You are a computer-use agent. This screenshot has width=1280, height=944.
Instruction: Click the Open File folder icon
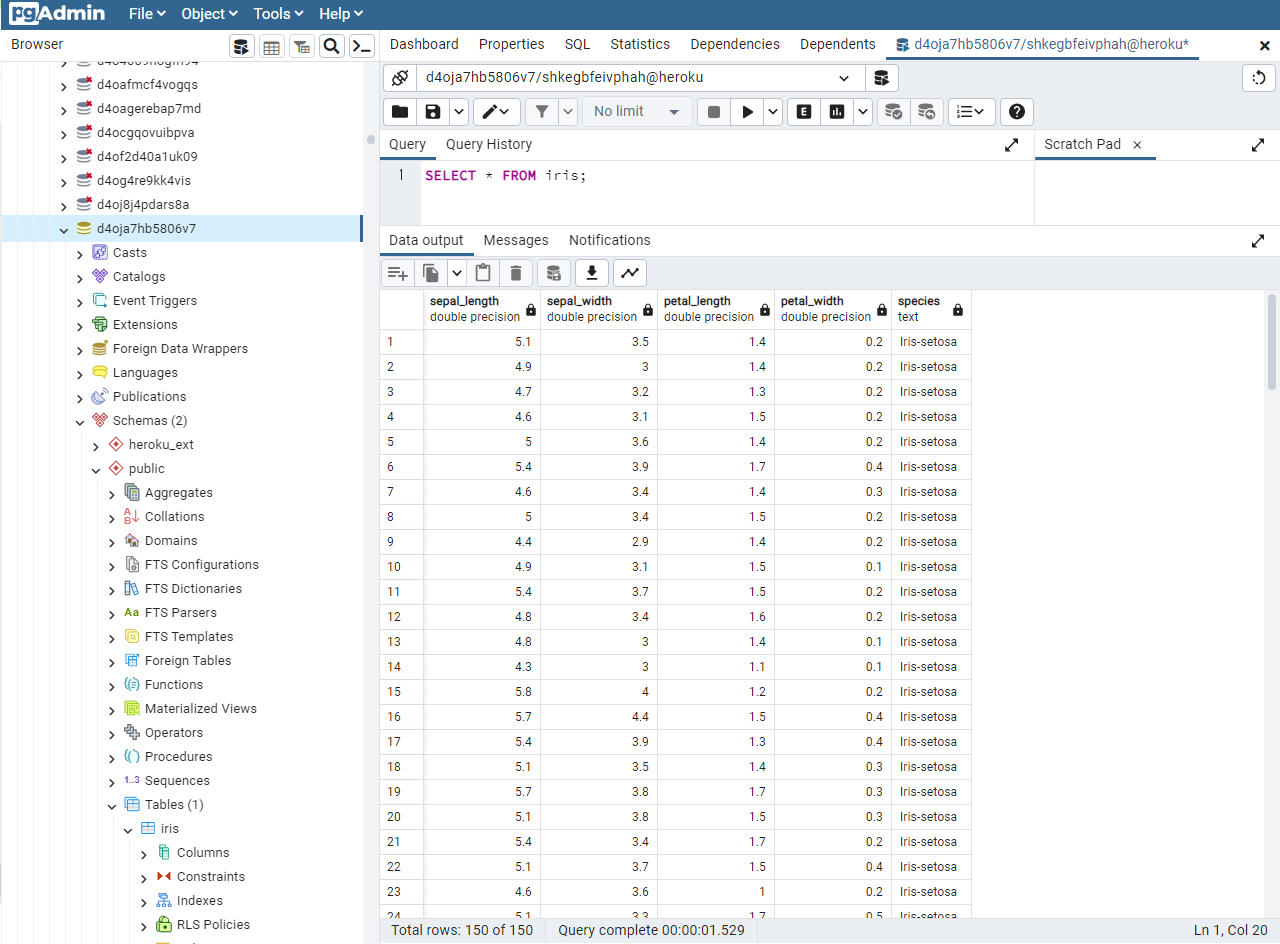(x=400, y=112)
